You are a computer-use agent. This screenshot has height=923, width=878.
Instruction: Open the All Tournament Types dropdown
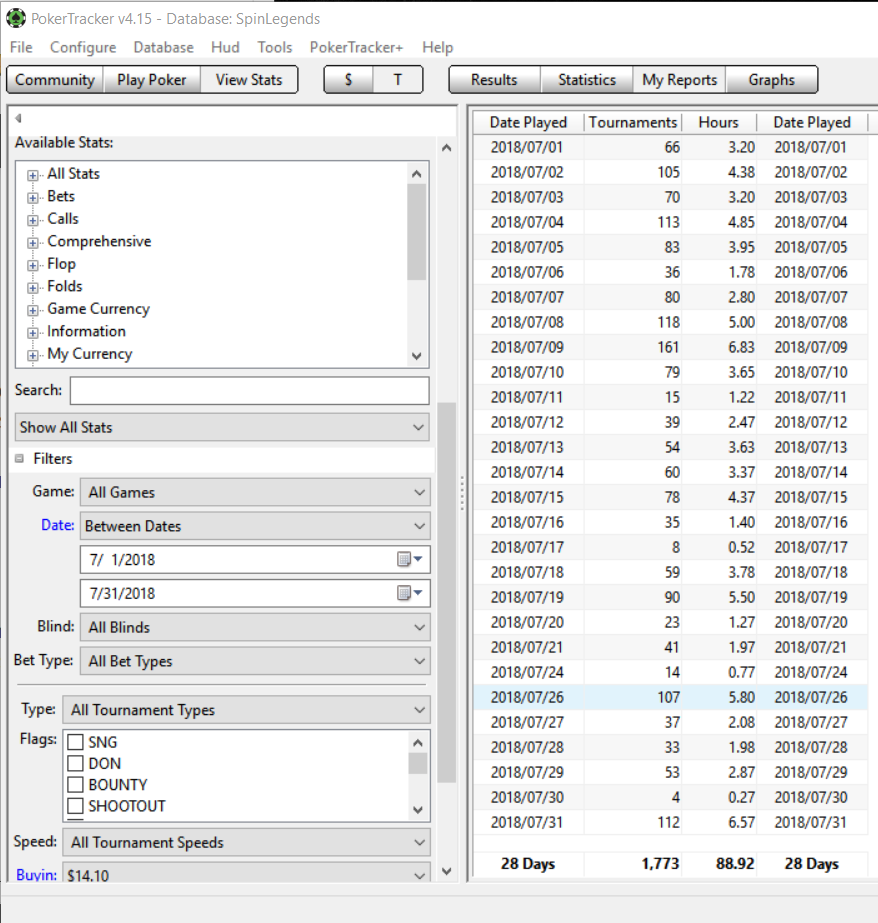click(x=247, y=710)
